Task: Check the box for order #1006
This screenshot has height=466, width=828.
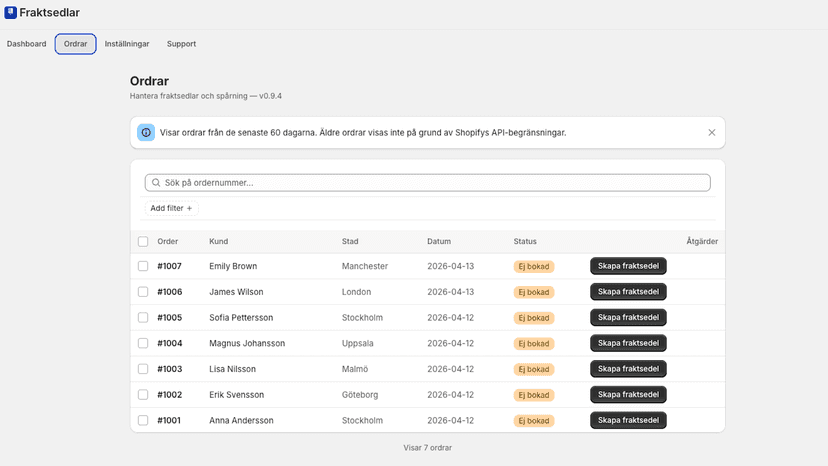Action: click(x=143, y=292)
